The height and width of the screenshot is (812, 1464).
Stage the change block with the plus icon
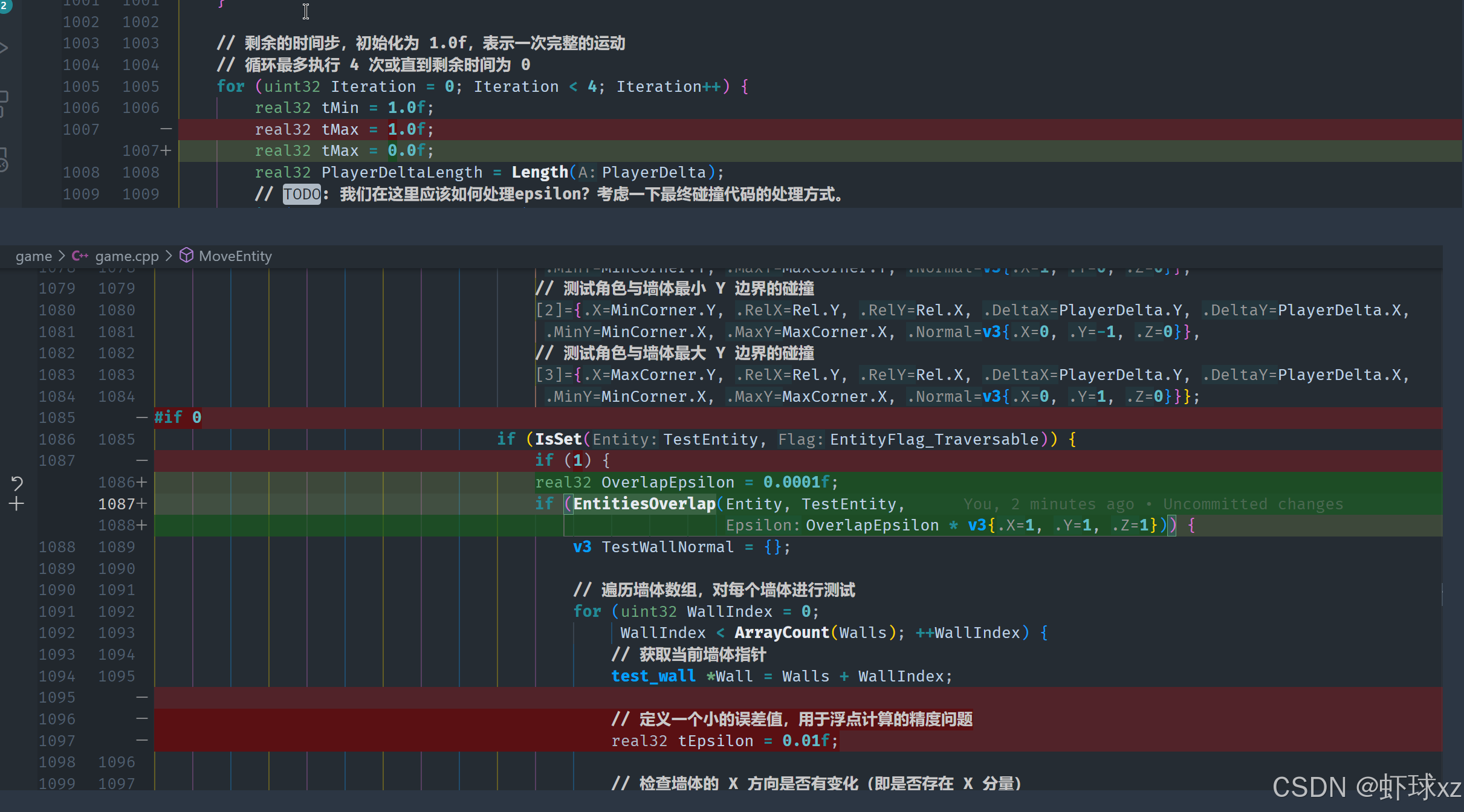click(x=17, y=504)
